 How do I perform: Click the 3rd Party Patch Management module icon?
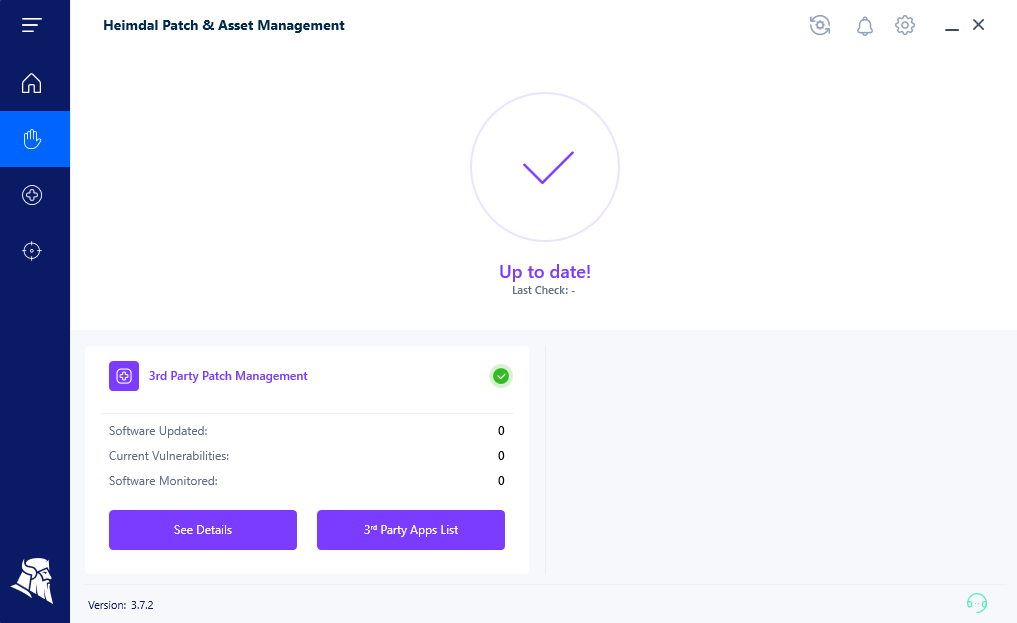(x=124, y=376)
